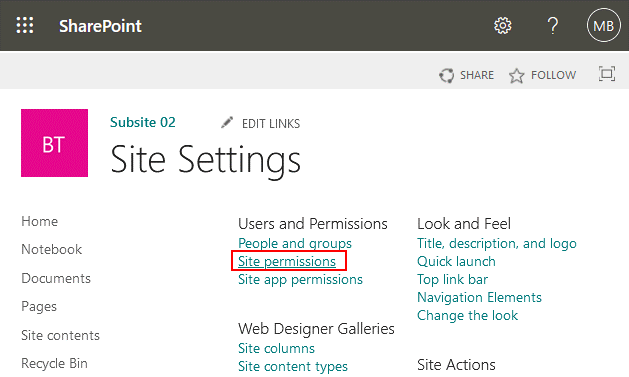Click Look and Feel heading
The width and height of the screenshot is (629, 377).
[464, 224]
